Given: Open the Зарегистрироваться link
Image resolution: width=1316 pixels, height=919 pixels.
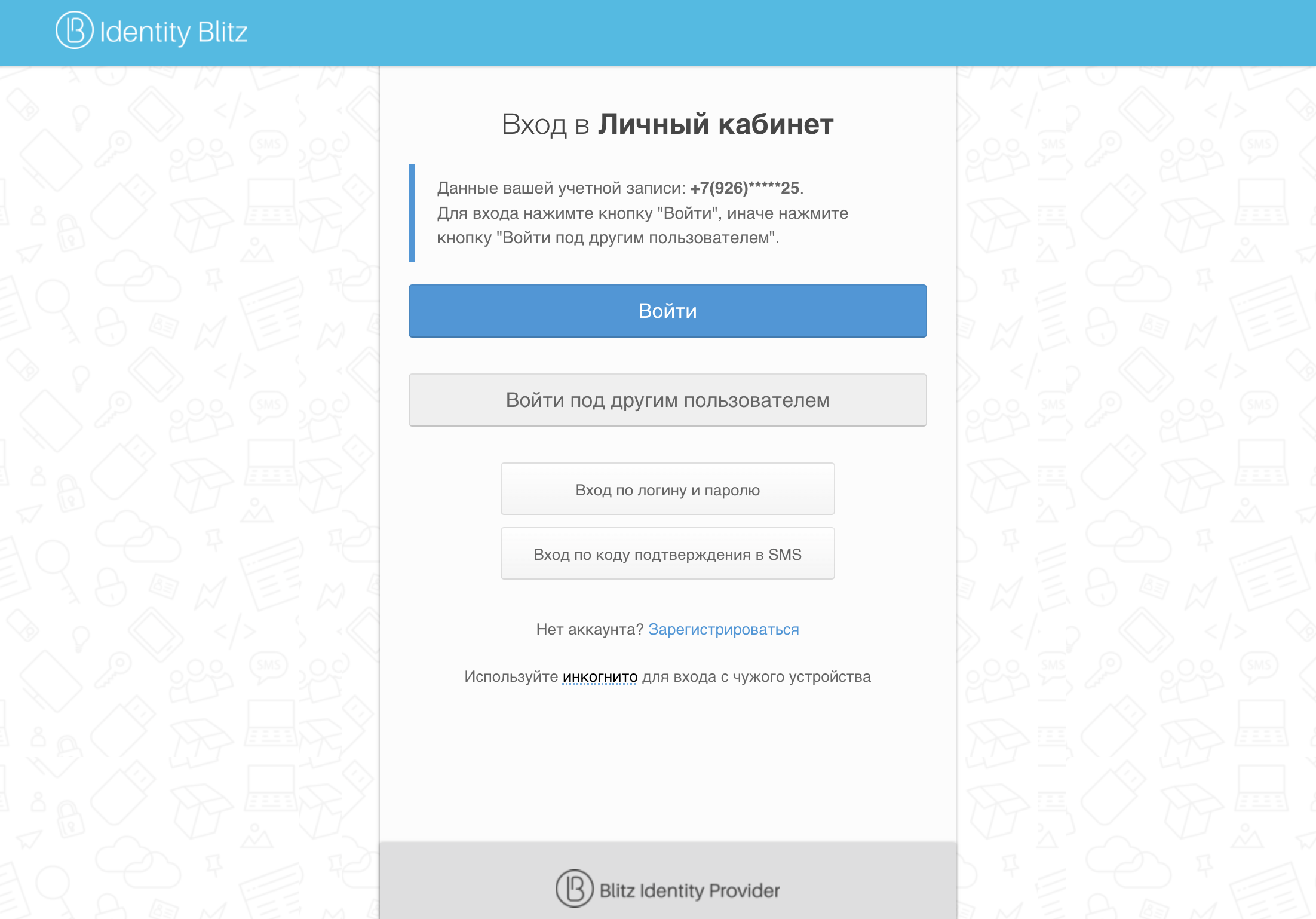Looking at the screenshot, I should click(x=723, y=629).
